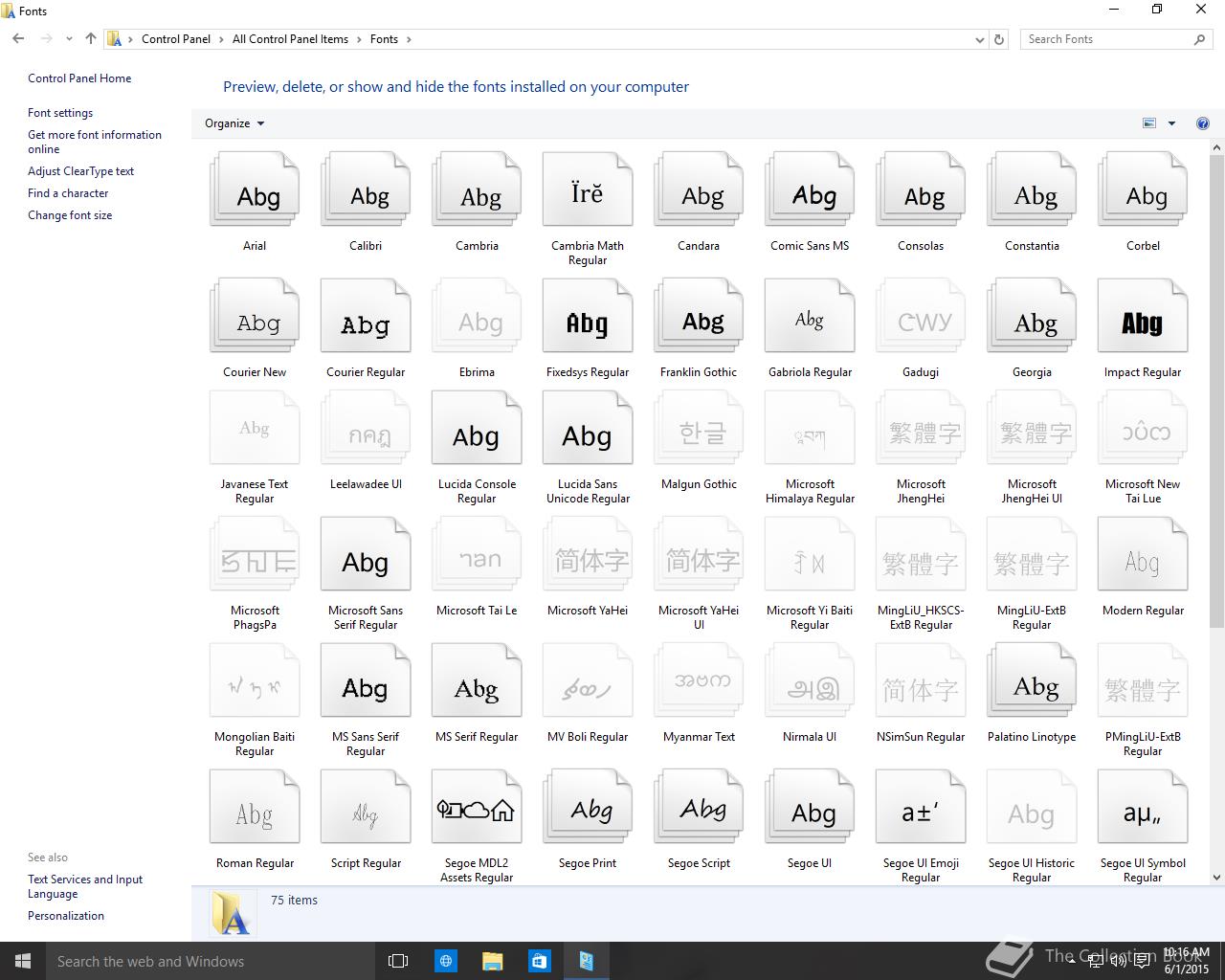Click the Cambria Math Regular font
Screen dimensions: 1225x980
pyautogui.click(x=588, y=189)
